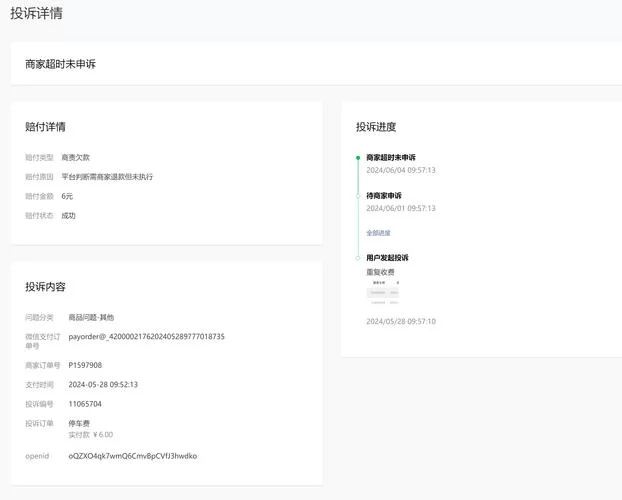This screenshot has width=622, height=500.
Task: Click the 用户发起投诉 timeline step title
Action: [387, 258]
